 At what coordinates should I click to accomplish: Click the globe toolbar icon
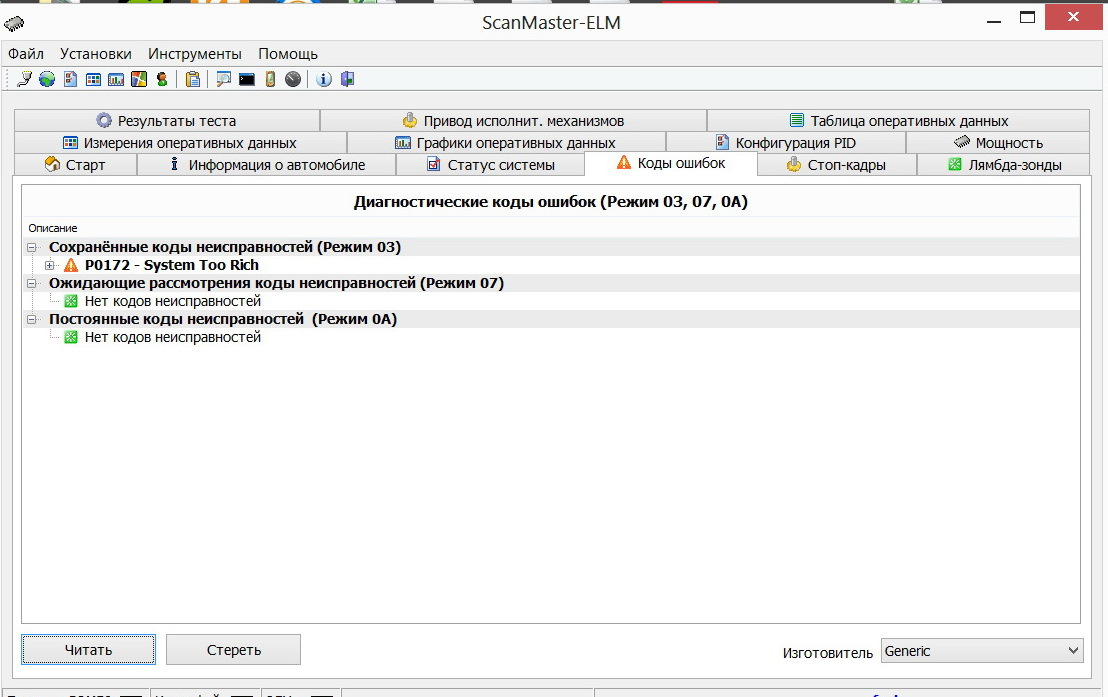47,79
